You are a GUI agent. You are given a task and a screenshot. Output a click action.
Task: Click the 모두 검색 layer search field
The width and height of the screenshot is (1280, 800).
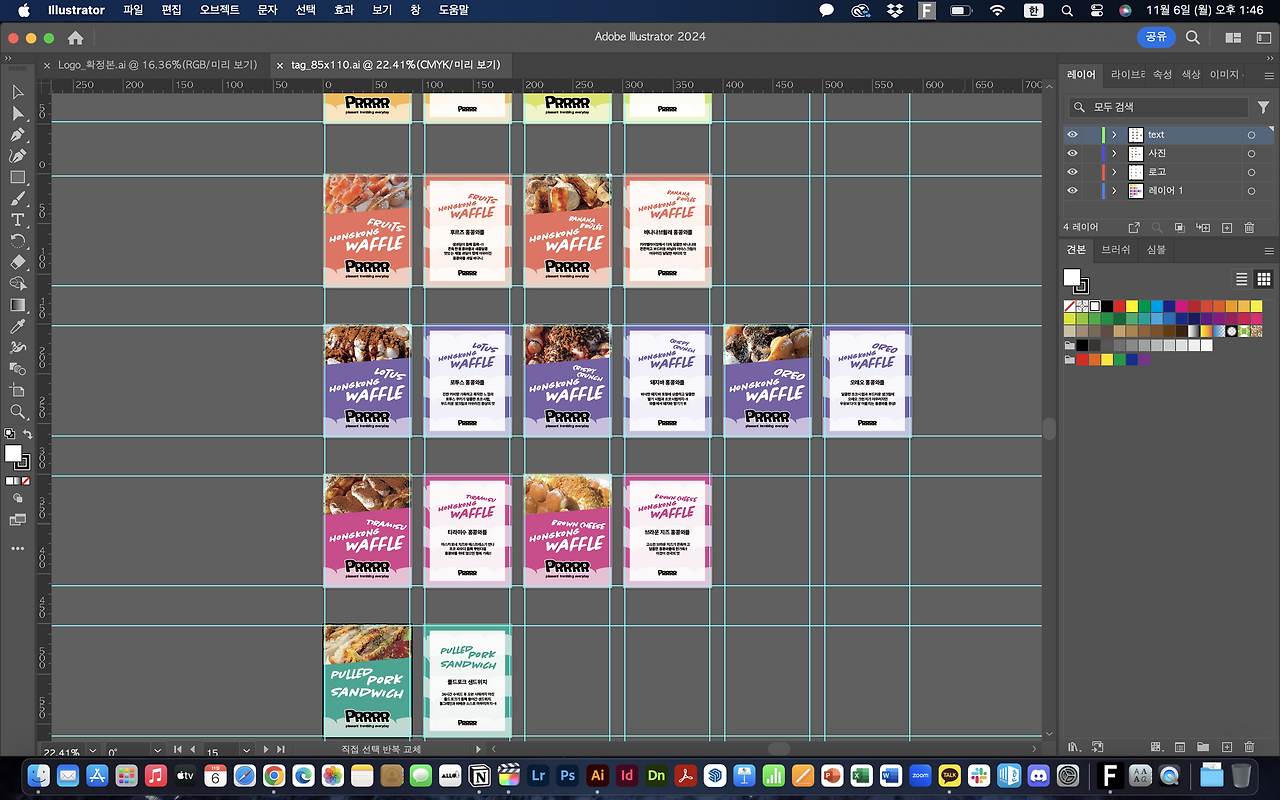coord(1158,107)
